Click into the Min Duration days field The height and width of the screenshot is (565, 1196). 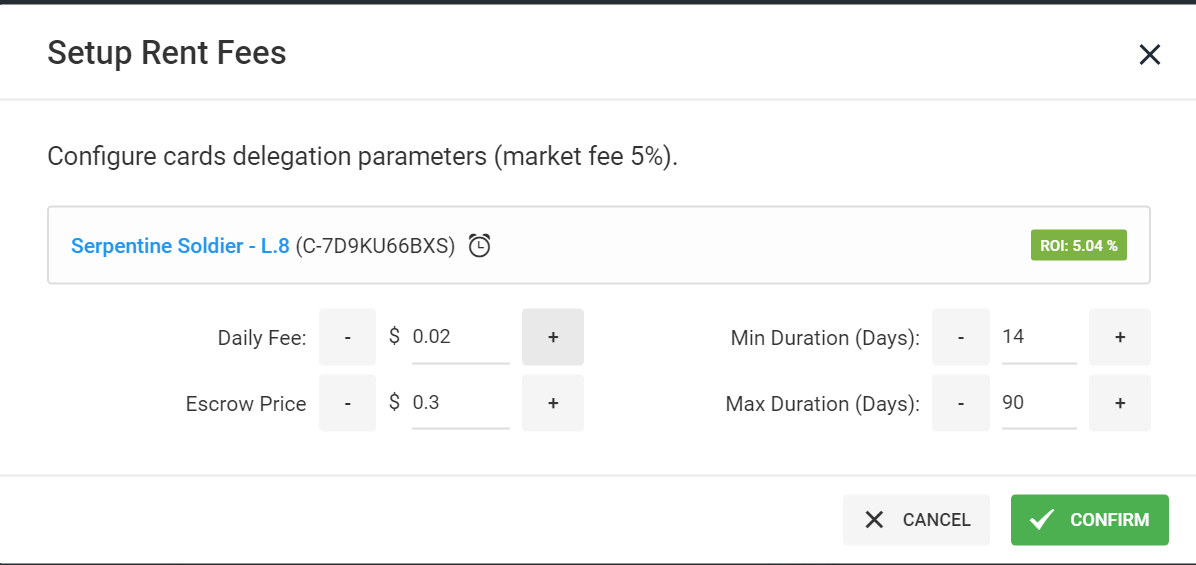click(x=1039, y=337)
